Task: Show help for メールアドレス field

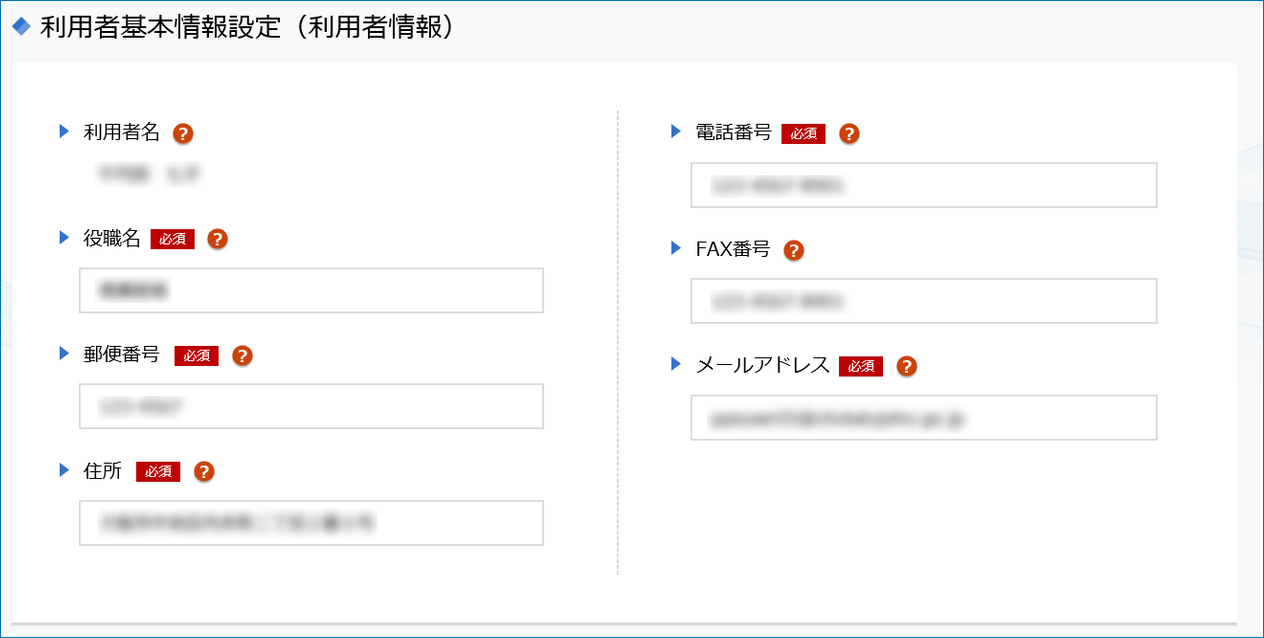Action: [x=906, y=366]
